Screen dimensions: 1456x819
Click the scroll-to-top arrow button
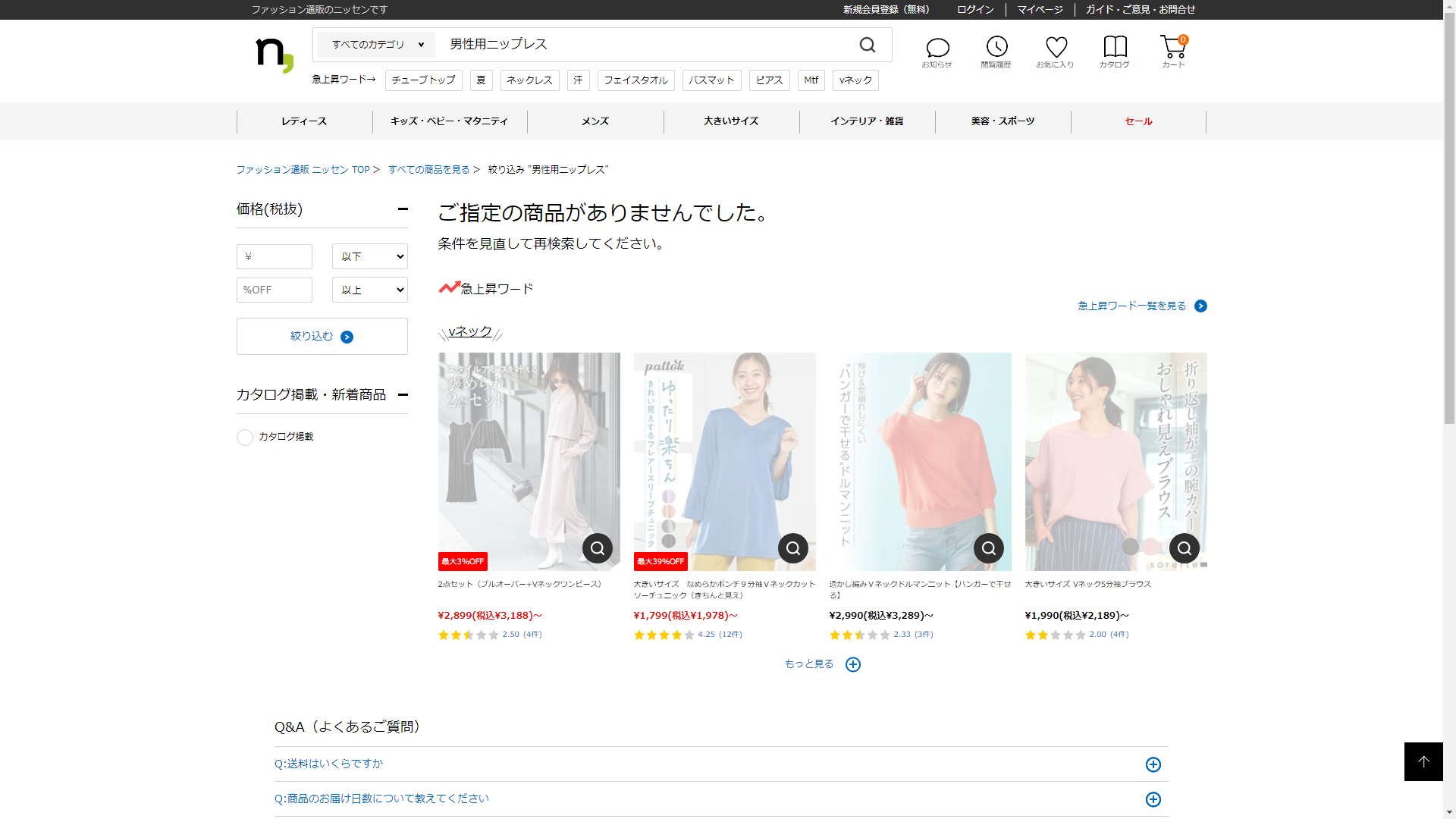pyautogui.click(x=1423, y=761)
